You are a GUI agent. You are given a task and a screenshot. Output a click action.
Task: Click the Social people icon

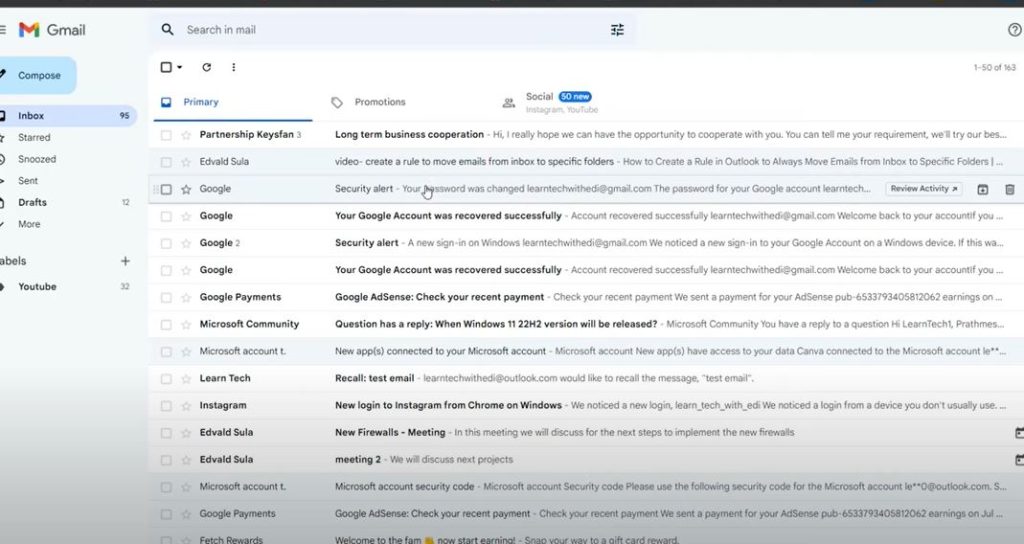click(x=508, y=103)
